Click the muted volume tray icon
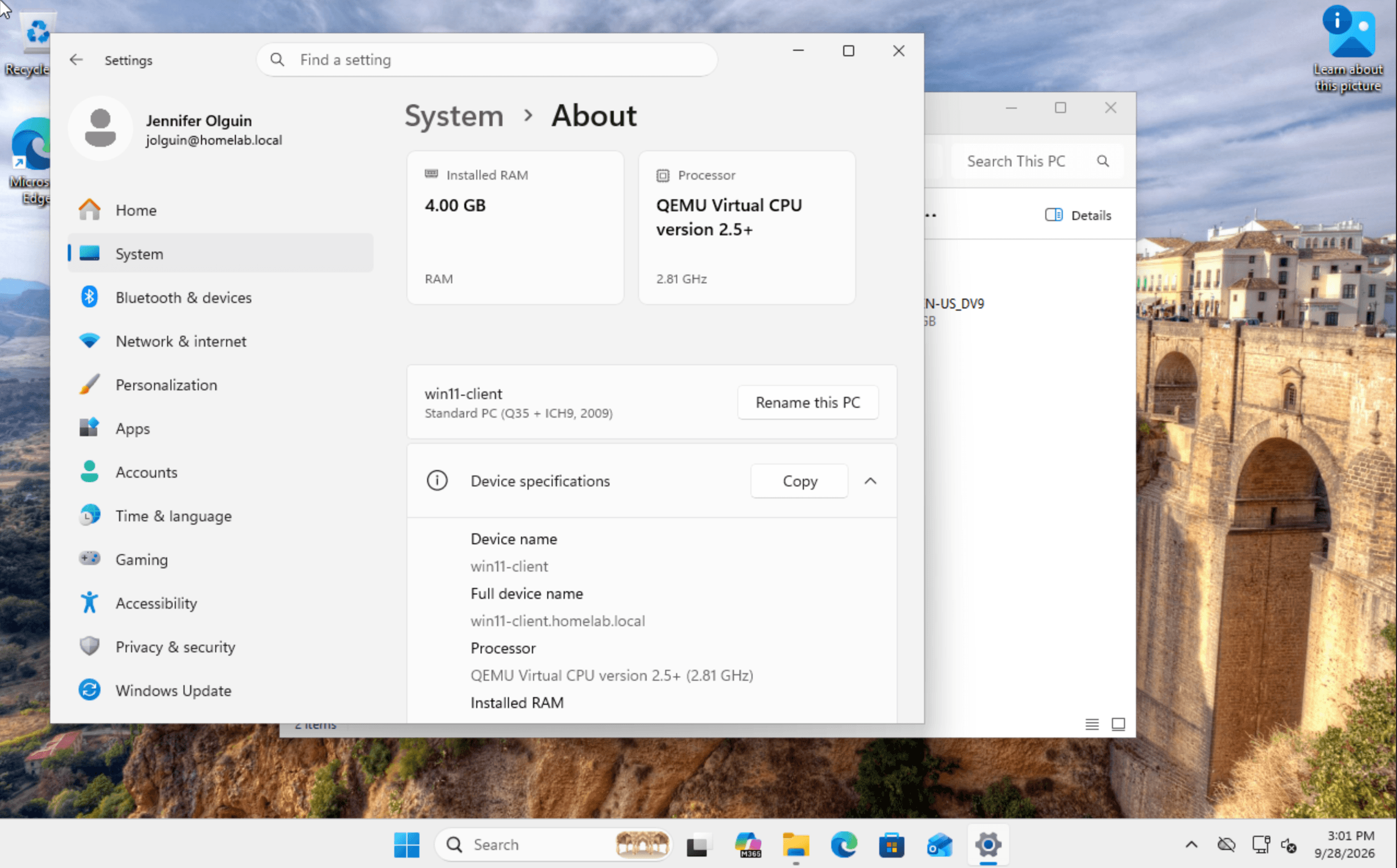This screenshot has height=868, width=1397. [x=1288, y=845]
